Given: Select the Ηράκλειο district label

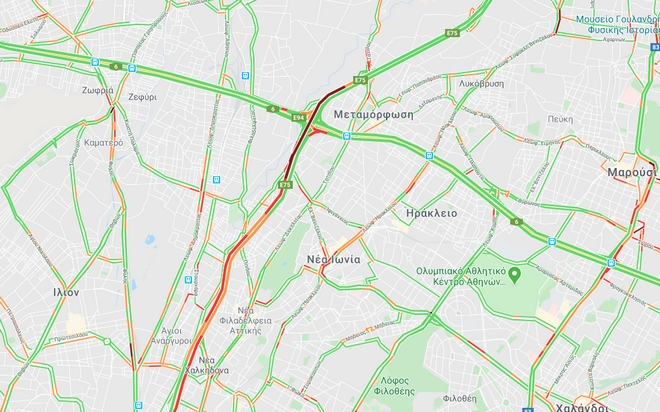Looking at the screenshot, I should pyautogui.click(x=431, y=213).
